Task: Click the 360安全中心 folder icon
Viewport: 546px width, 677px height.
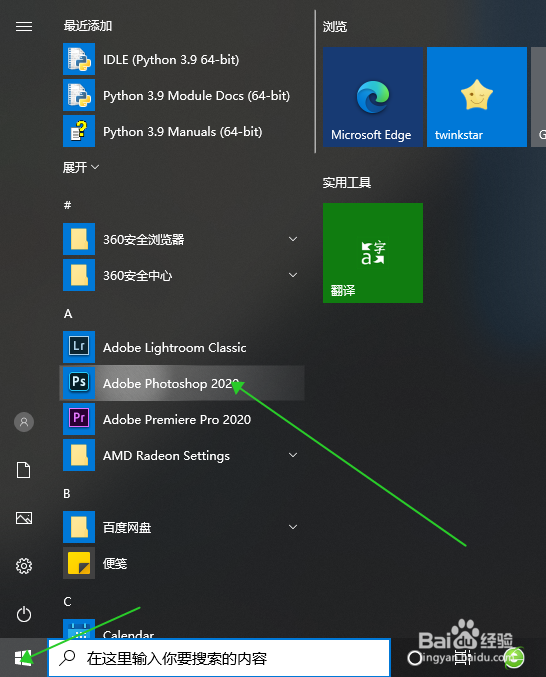Action: pos(79,275)
